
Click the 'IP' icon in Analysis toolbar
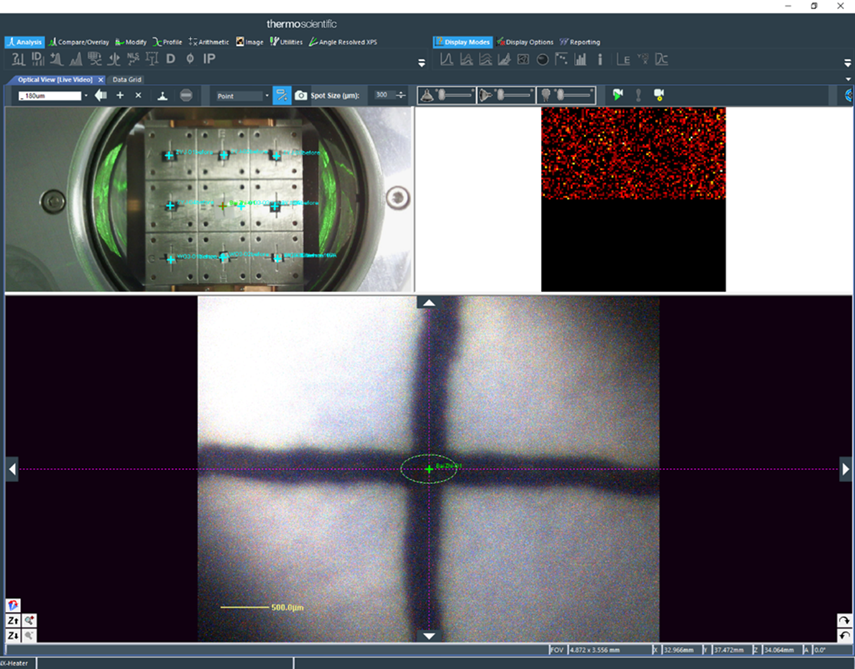(x=209, y=59)
